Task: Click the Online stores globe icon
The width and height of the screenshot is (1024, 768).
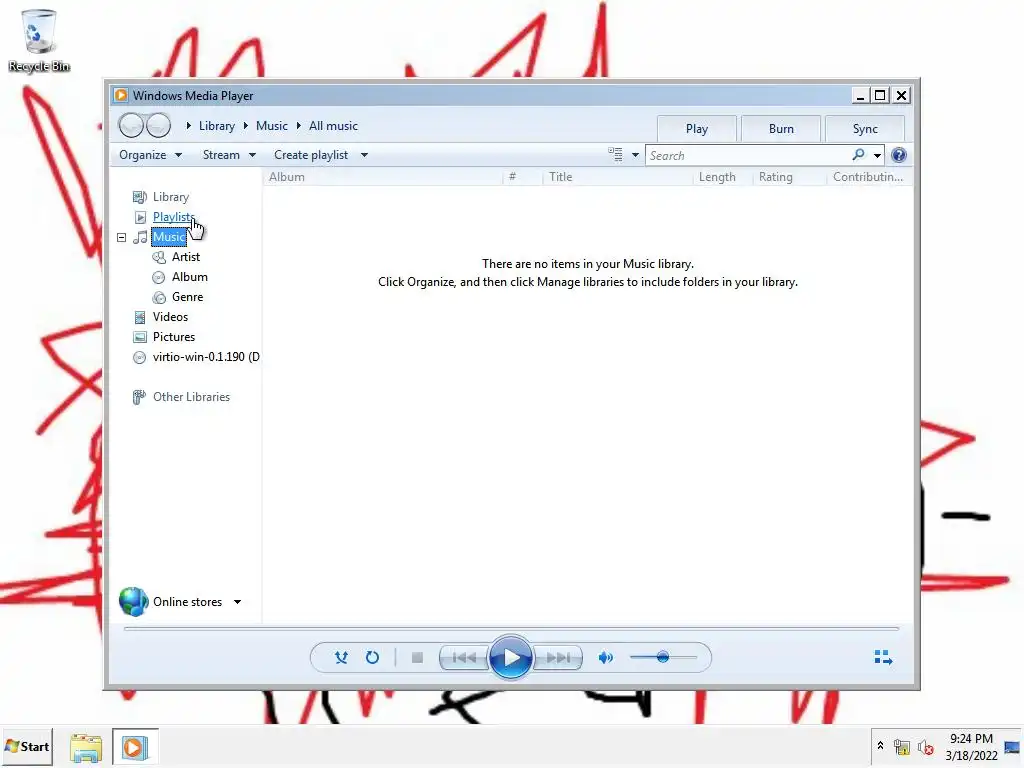Action: (x=133, y=601)
